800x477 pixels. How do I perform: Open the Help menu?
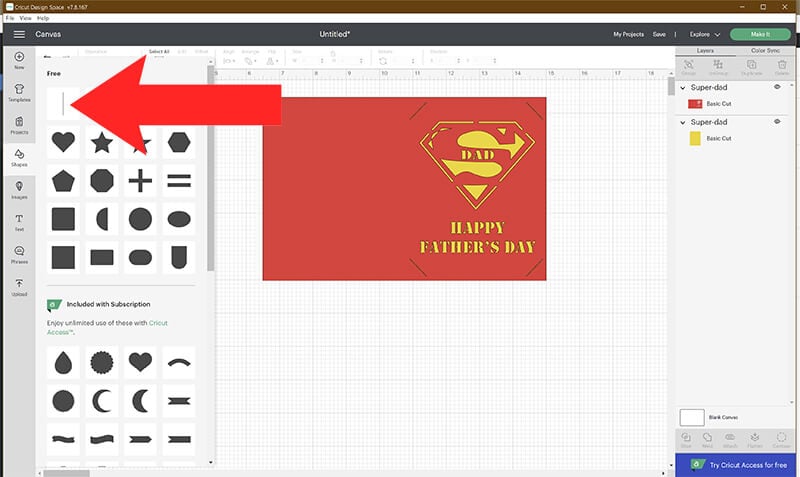(43, 18)
